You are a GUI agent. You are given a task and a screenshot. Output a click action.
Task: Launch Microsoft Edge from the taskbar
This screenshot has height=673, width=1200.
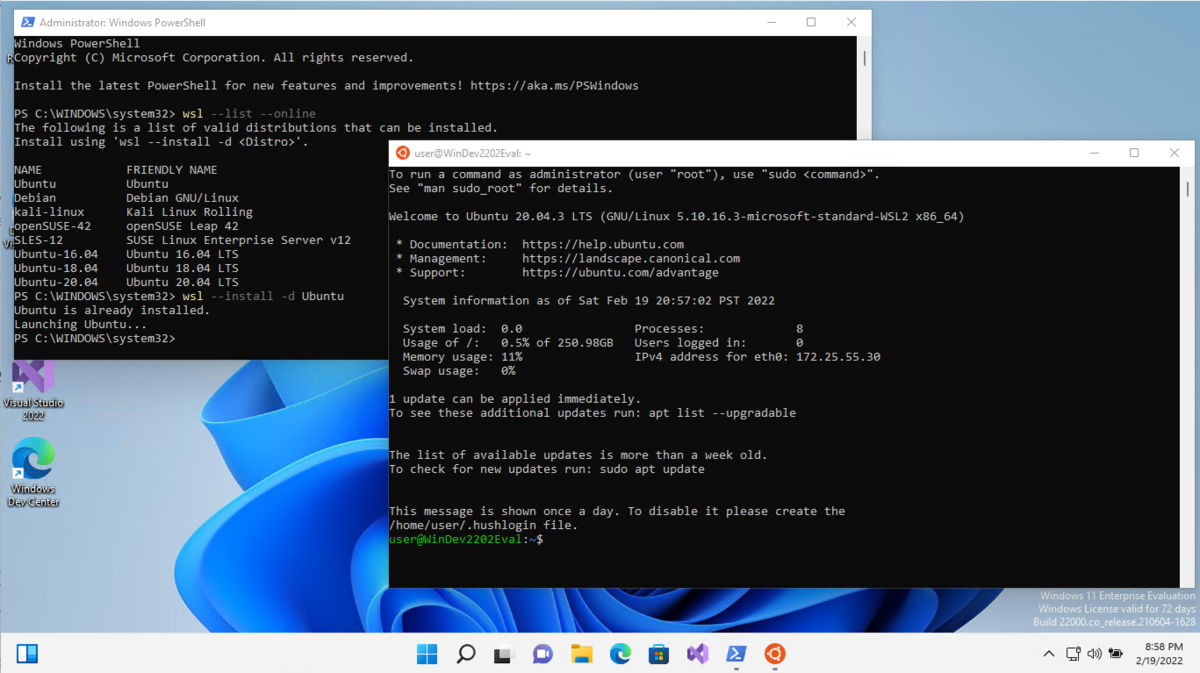click(x=620, y=654)
